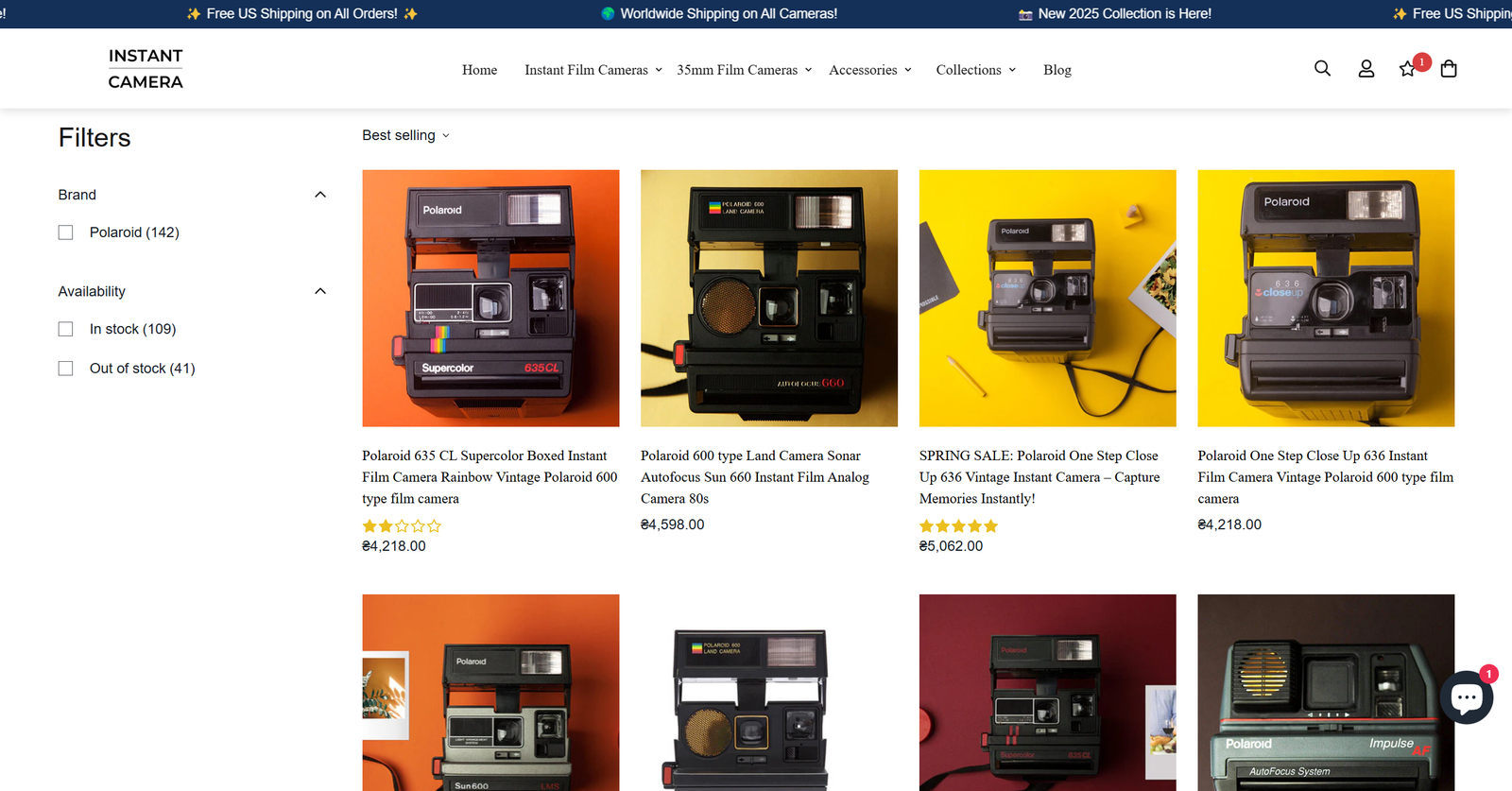
Task: Collapse the Availability filter section
Action: click(320, 291)
